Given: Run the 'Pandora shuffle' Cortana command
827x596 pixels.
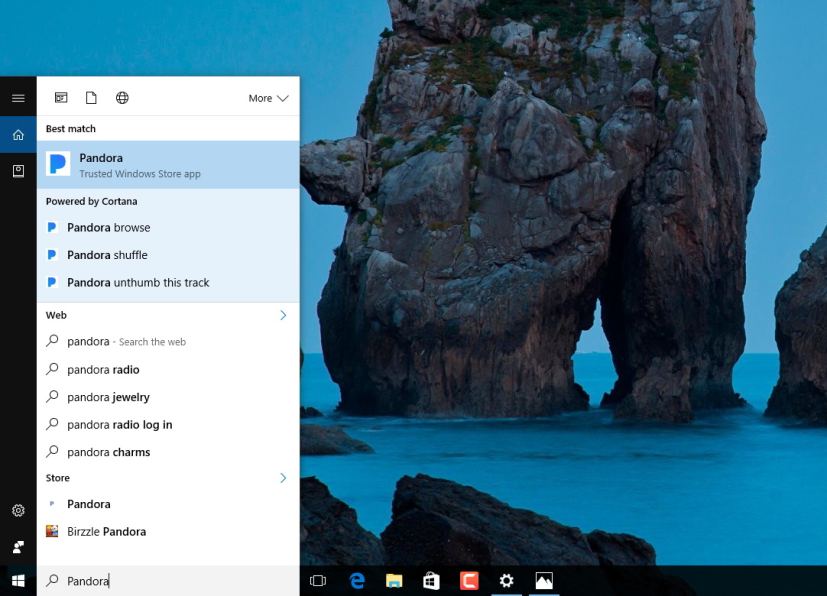Looking at the screenshot, I should [x=108, y=254].
